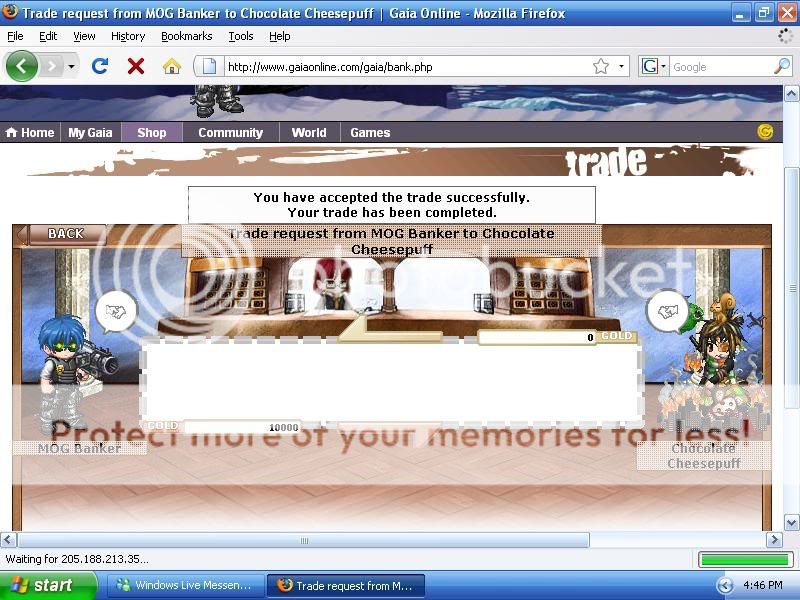This screenshot has height=600, width=800.
Task: Click Chocolate Cheesepuff's hand-offer speech bubble icon
Action: point(668,311)
